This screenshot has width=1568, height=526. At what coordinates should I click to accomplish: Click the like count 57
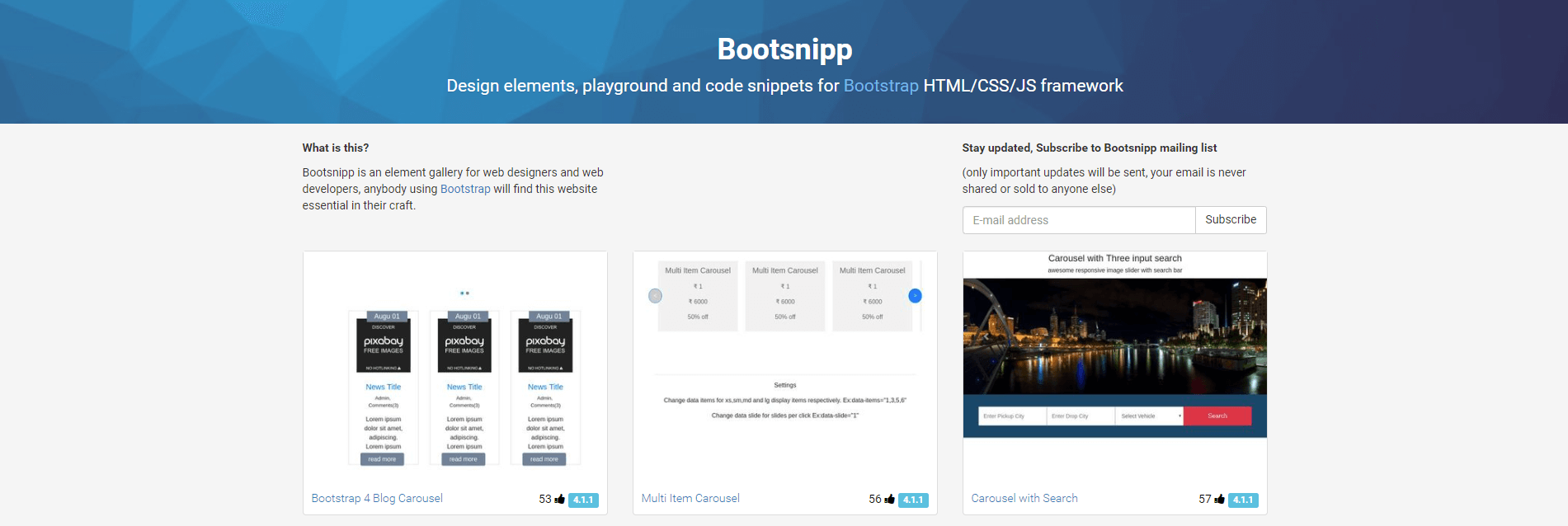tap(1205, 499)
